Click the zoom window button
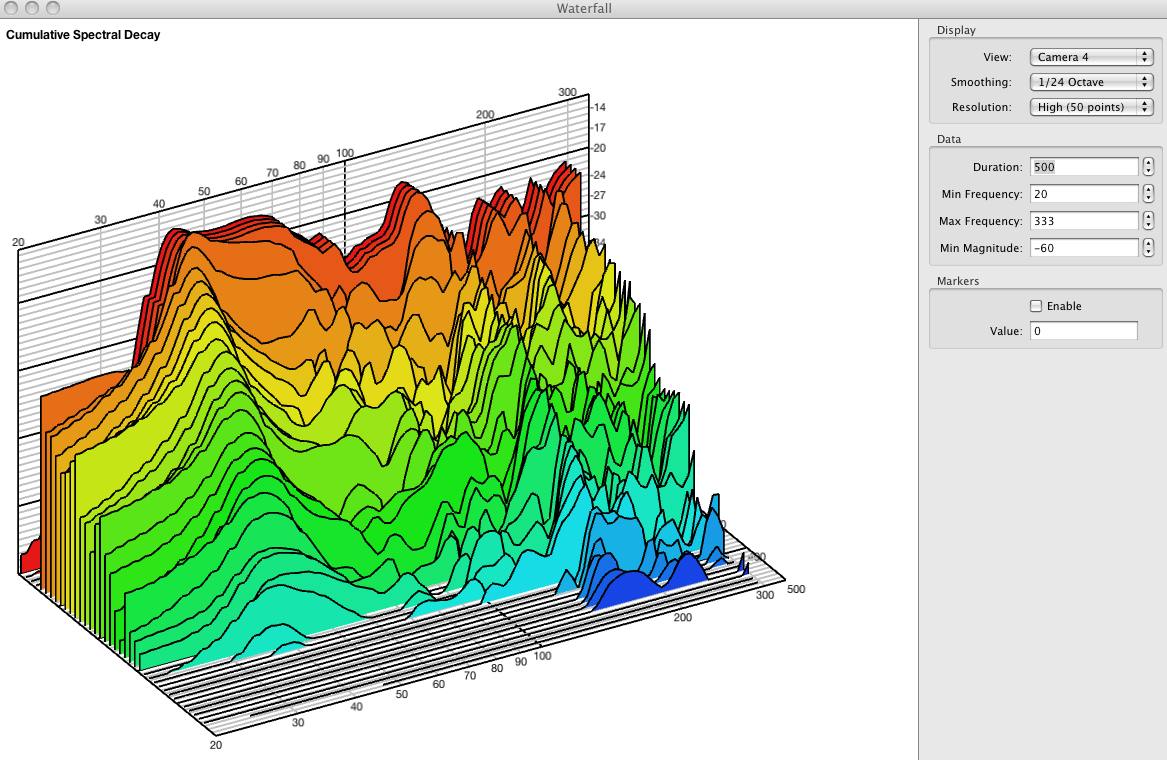 (53, 7)
